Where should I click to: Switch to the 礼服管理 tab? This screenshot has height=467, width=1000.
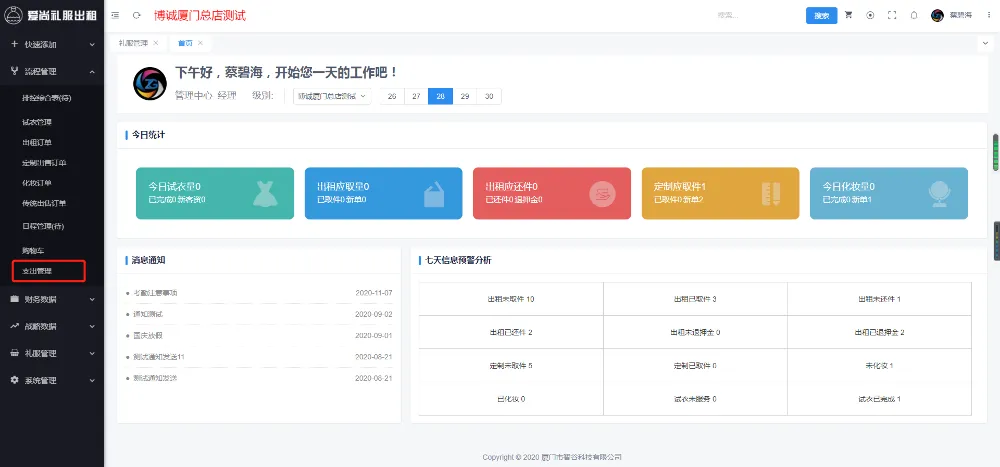(132, 43)
